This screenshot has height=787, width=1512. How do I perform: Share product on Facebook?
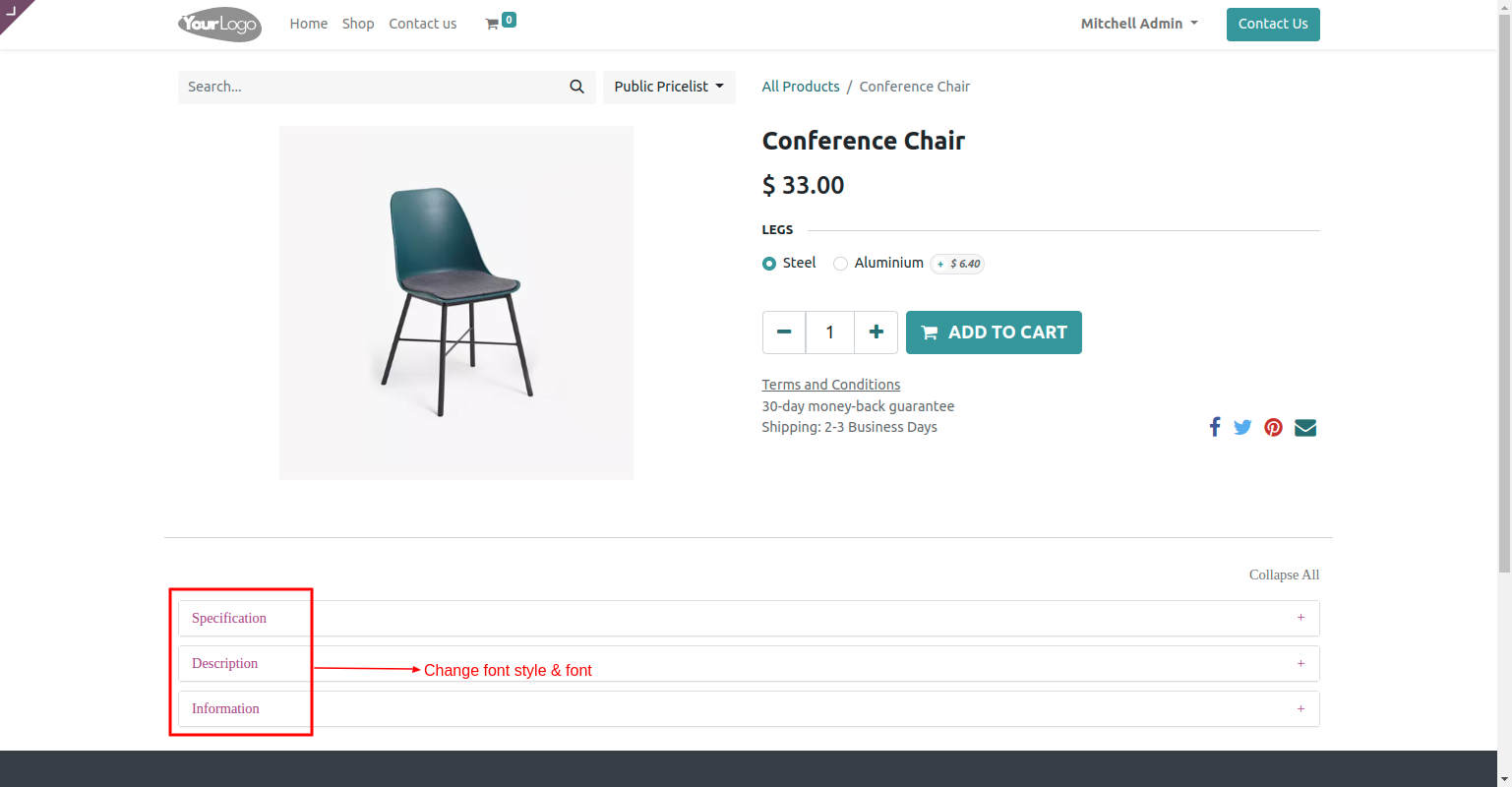(x=1215, y=427)
